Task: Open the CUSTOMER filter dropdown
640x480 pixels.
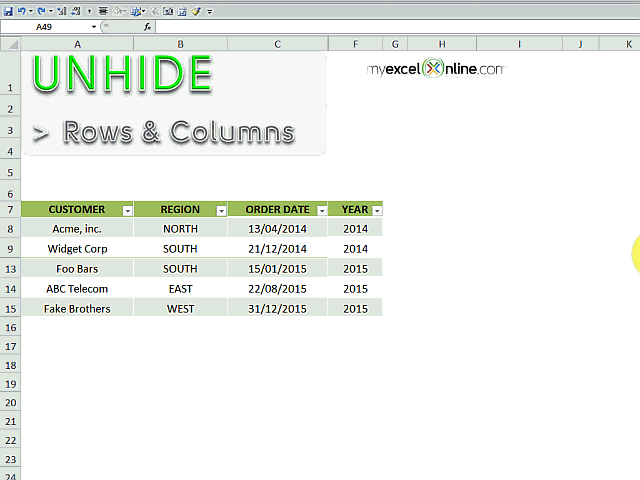Action: point(127,211)
